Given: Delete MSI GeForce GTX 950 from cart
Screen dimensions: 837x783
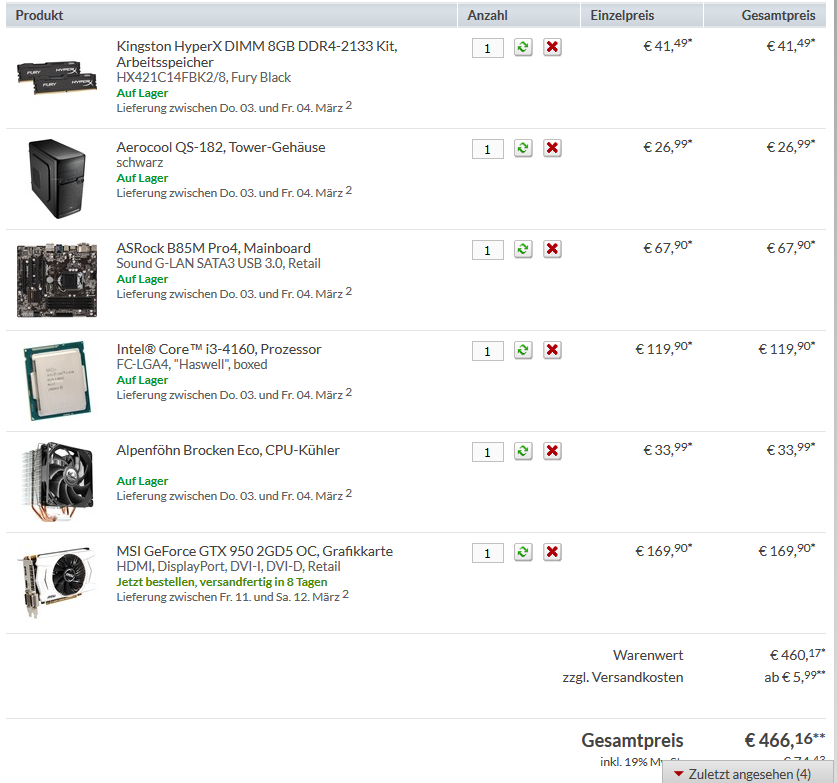Looking at the screenshot, I should (x=552, y=552).
